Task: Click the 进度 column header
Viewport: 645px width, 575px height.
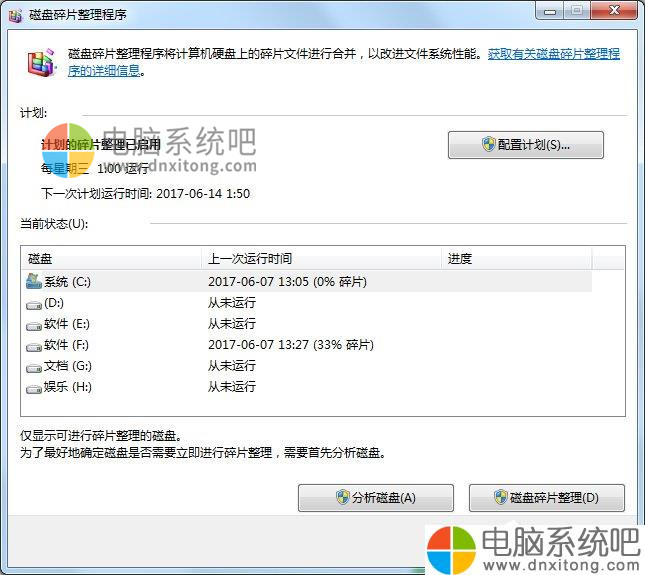Action: [515, 259]
